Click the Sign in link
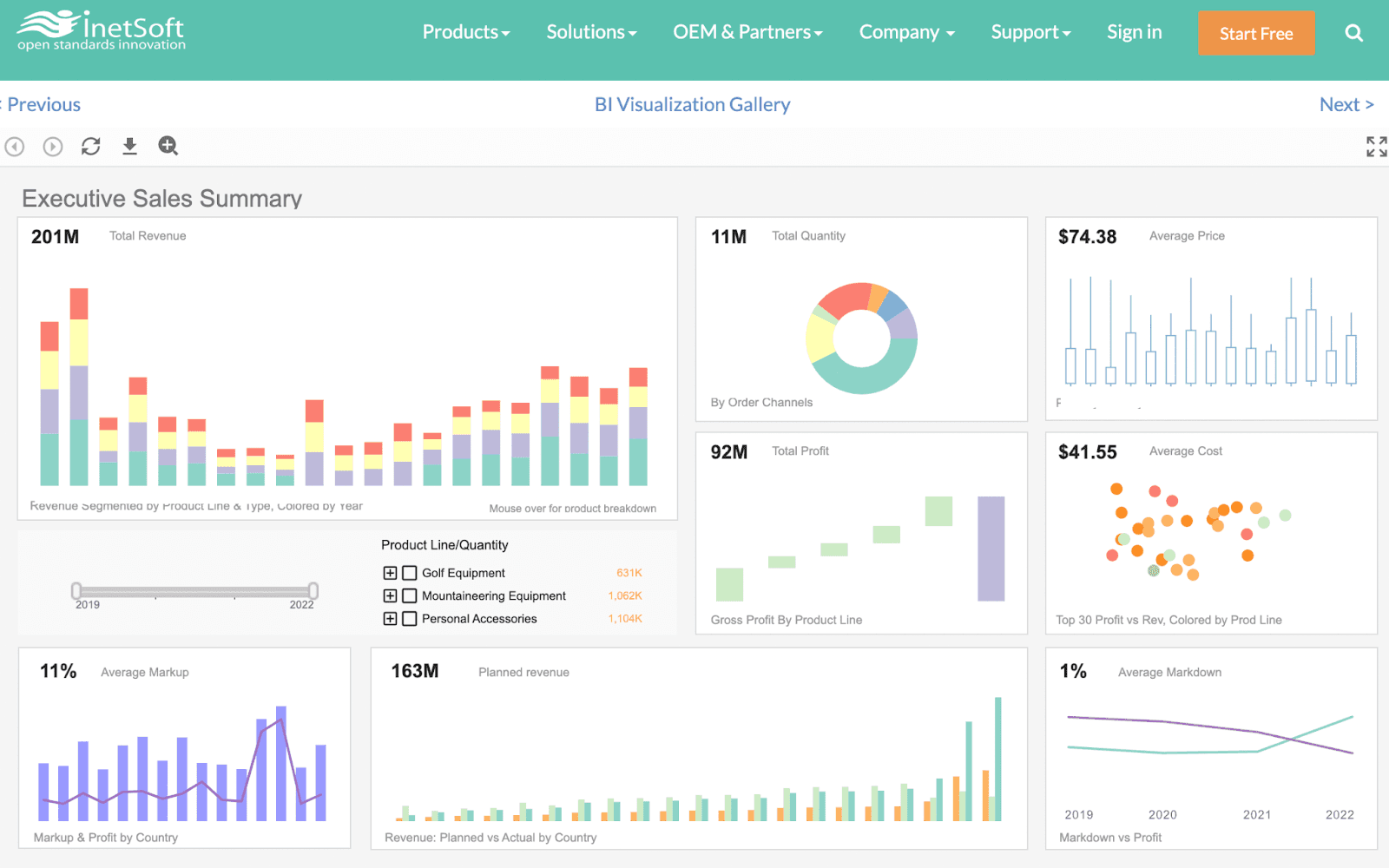The image size is (1389, 868). 1134,32
